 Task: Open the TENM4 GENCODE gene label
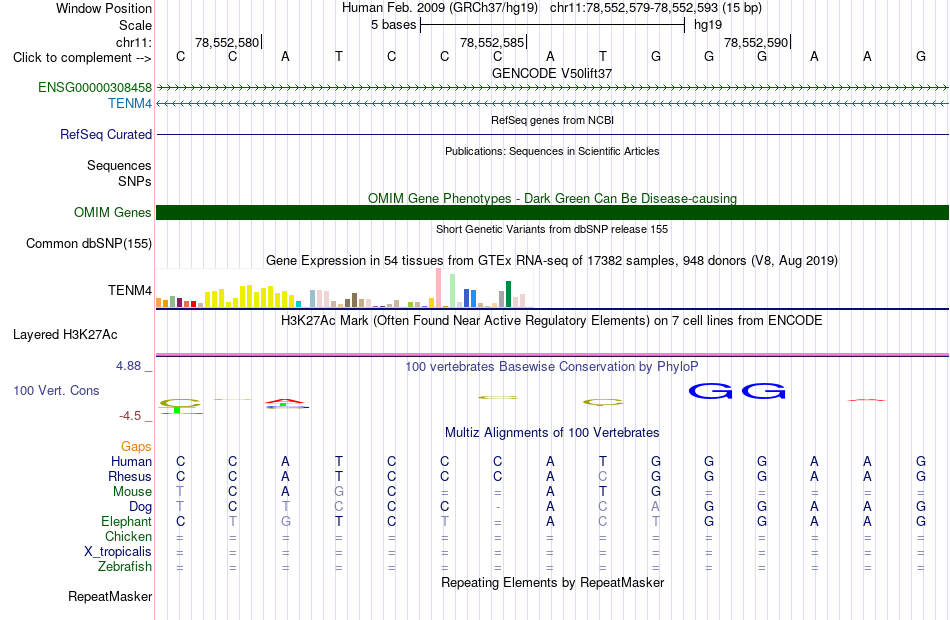[x=130, y=104]
